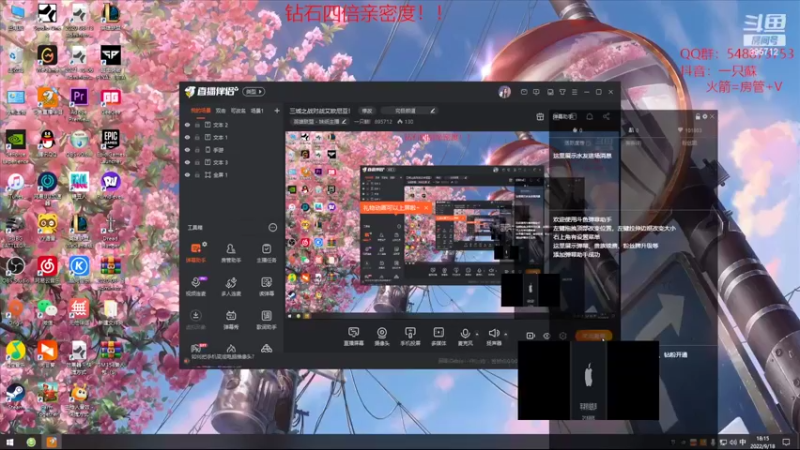This screenshot has height=450, width=800.
Task: Click the download-arrow tool icon in toolbox
Action: coord(195,315)
